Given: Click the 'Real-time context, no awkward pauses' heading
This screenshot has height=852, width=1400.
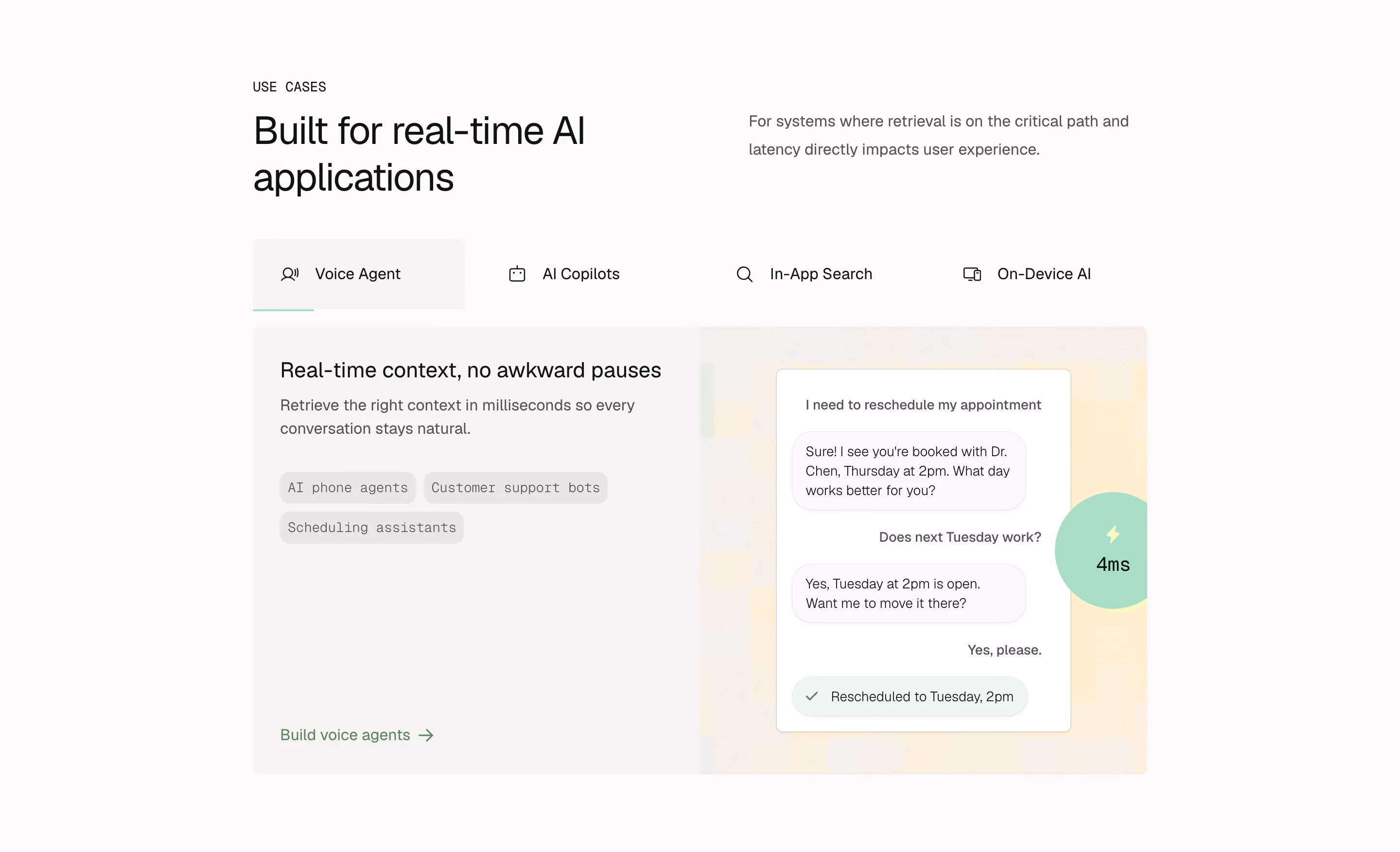Looking at the screenshot, I should coord(471,370).
